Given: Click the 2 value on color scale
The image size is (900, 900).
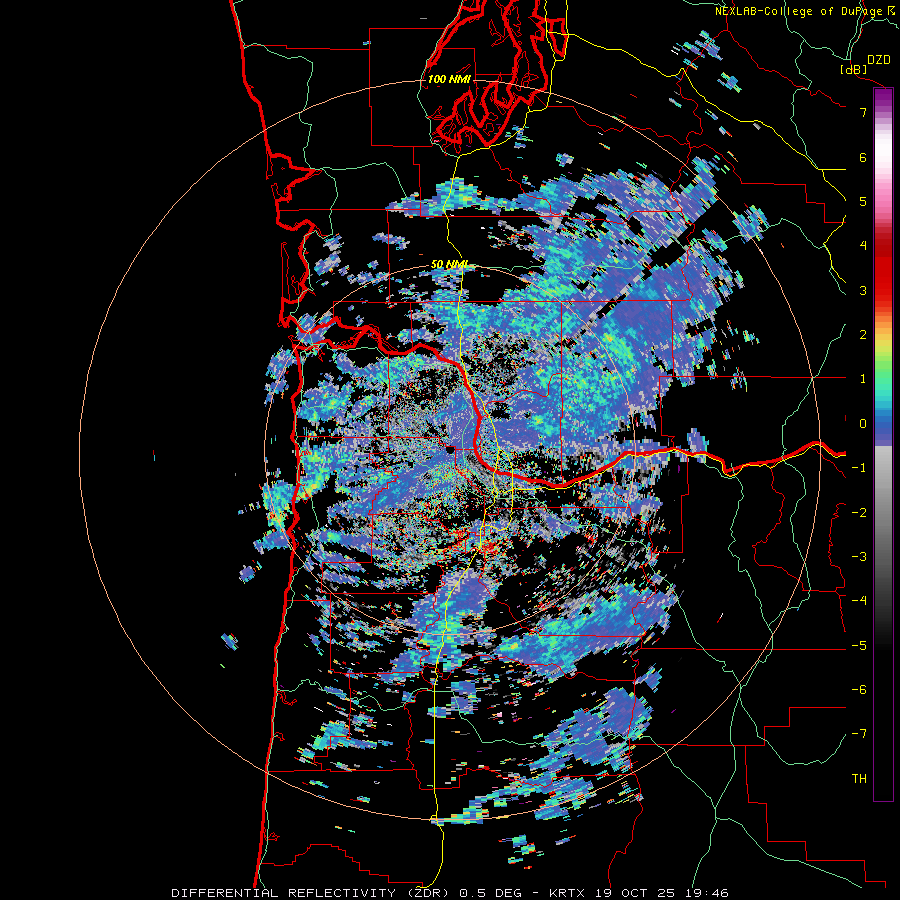Looking at the screenshot, I should coord(863,335).
